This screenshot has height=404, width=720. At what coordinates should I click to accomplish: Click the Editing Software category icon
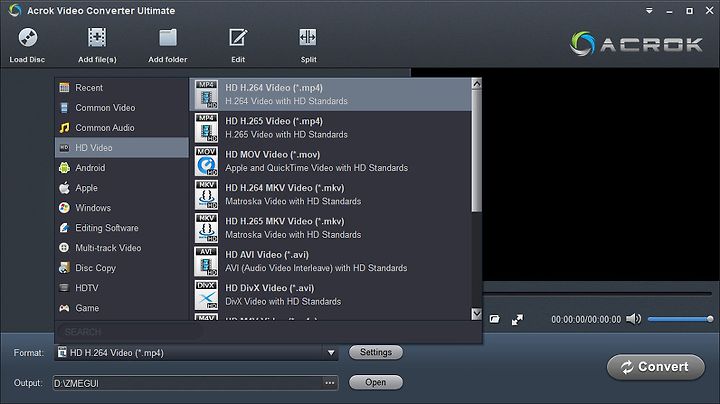pyautogui.click(x=64, y=228)
